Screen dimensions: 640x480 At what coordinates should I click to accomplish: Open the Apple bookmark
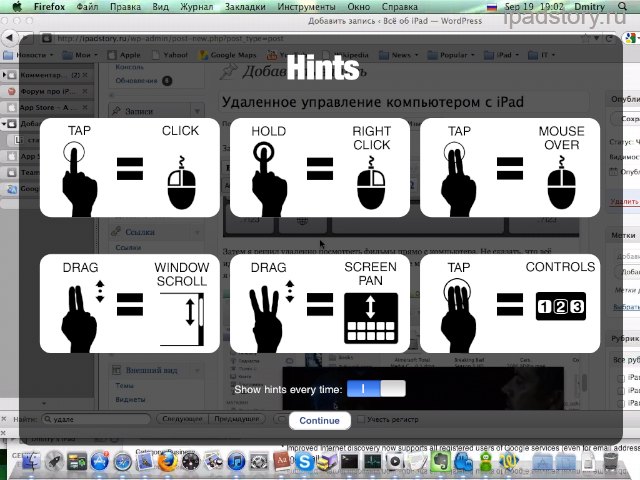124,55
